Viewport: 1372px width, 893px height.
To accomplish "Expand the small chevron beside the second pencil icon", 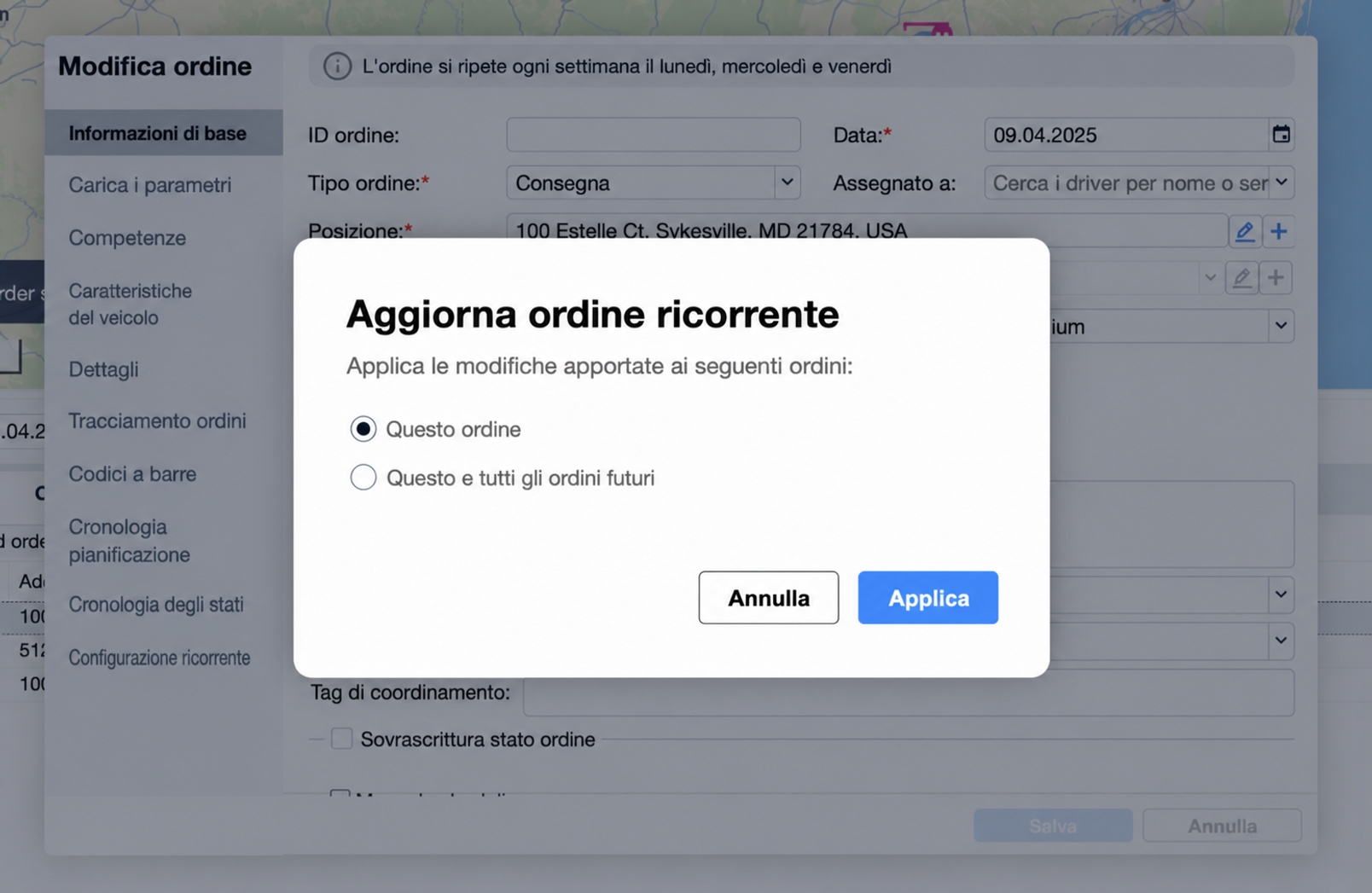I will [1210, 278].
